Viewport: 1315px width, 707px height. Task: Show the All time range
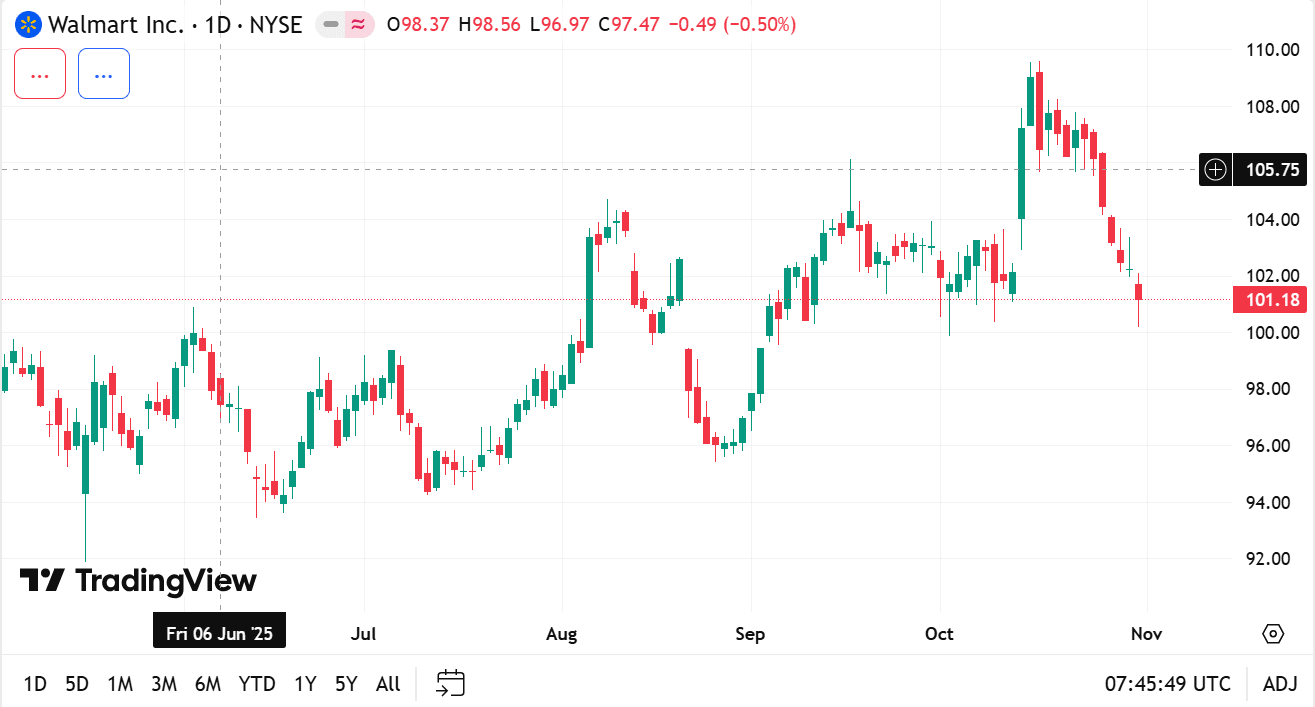coord(388,684)
